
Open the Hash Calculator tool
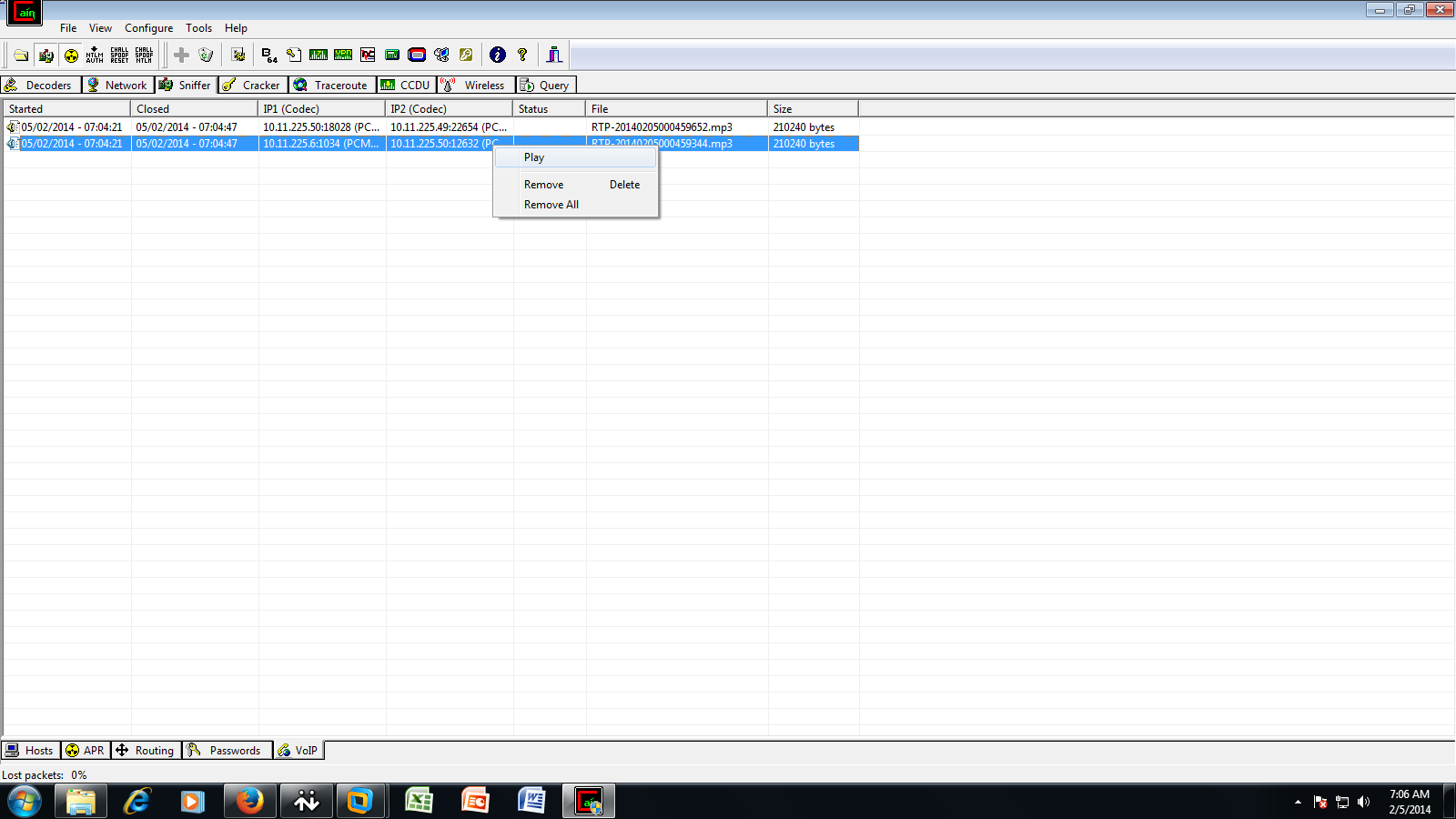(x=392, y=55)
